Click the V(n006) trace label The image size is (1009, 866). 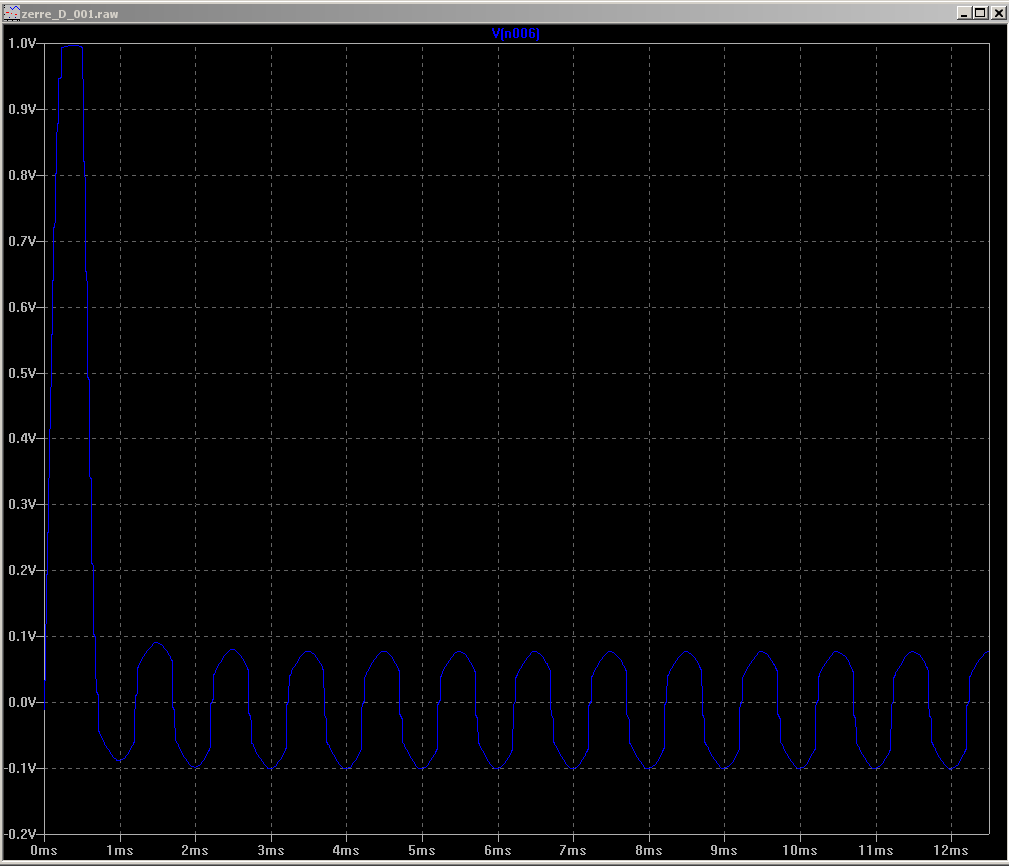point(515,33)
